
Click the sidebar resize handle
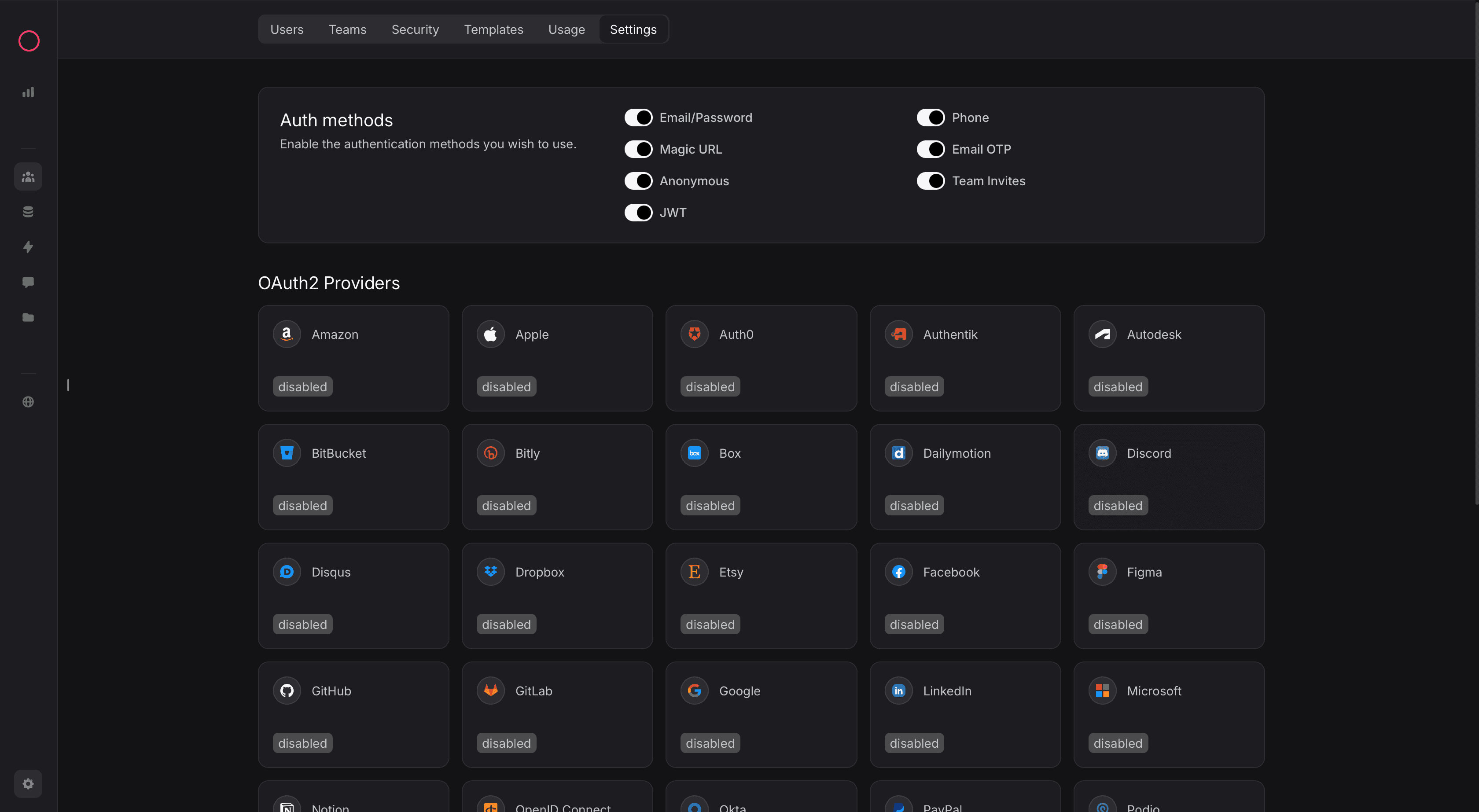[x=68, y=385]
